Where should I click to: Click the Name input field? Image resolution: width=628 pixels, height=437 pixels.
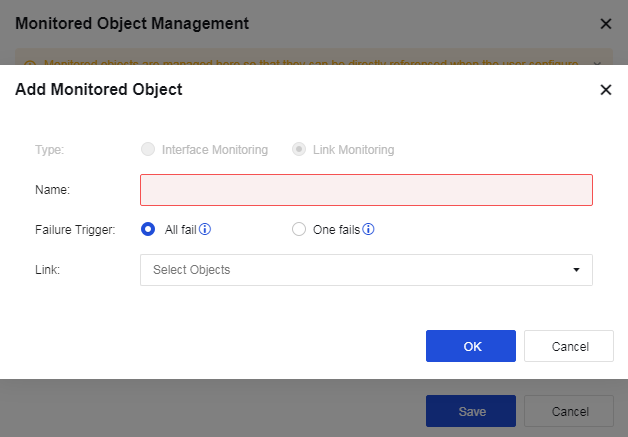tap(366, 190)
